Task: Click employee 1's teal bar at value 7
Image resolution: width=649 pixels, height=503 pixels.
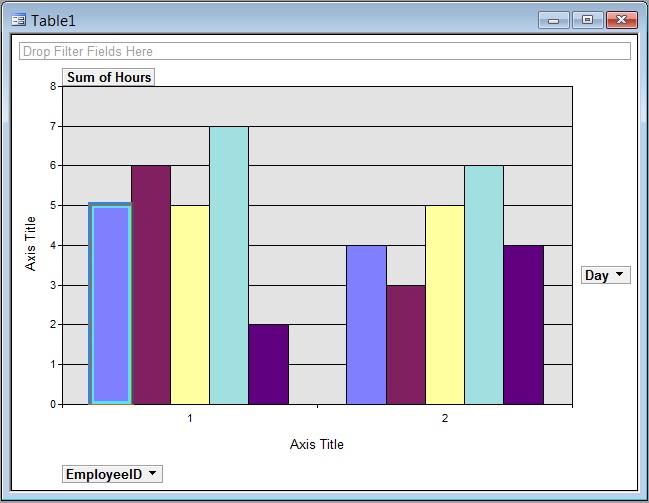Action: point(229,265)
